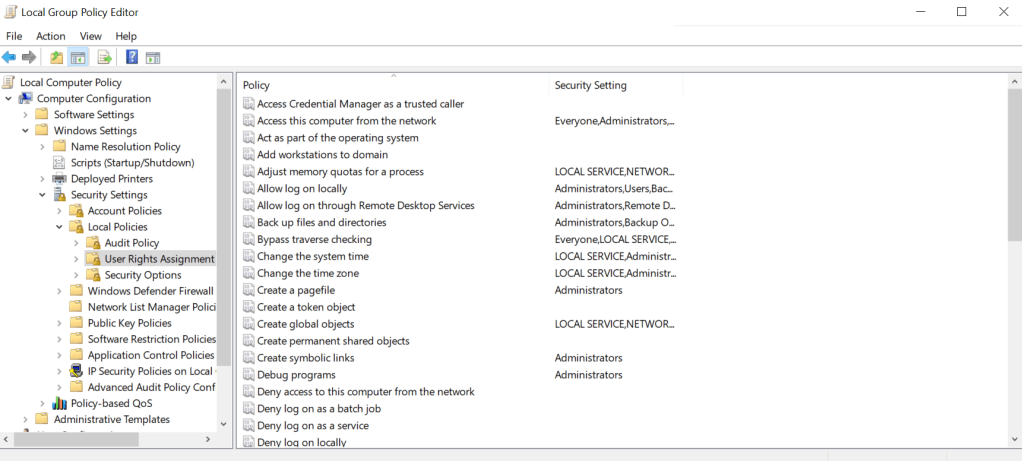Viewport: 1022px width, 461px height.
Task: Click the Export List toolbar icon
Action: tap(104, 58)
